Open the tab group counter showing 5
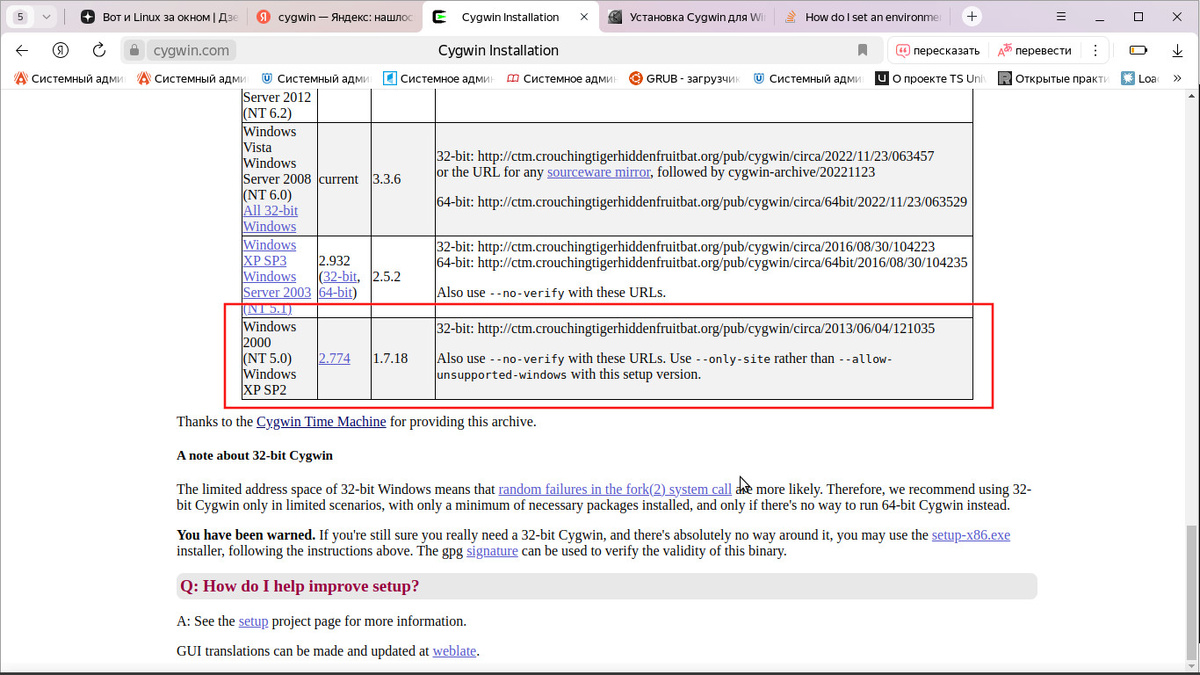Screen dimensions: 1200x675 tap(20, 17)
